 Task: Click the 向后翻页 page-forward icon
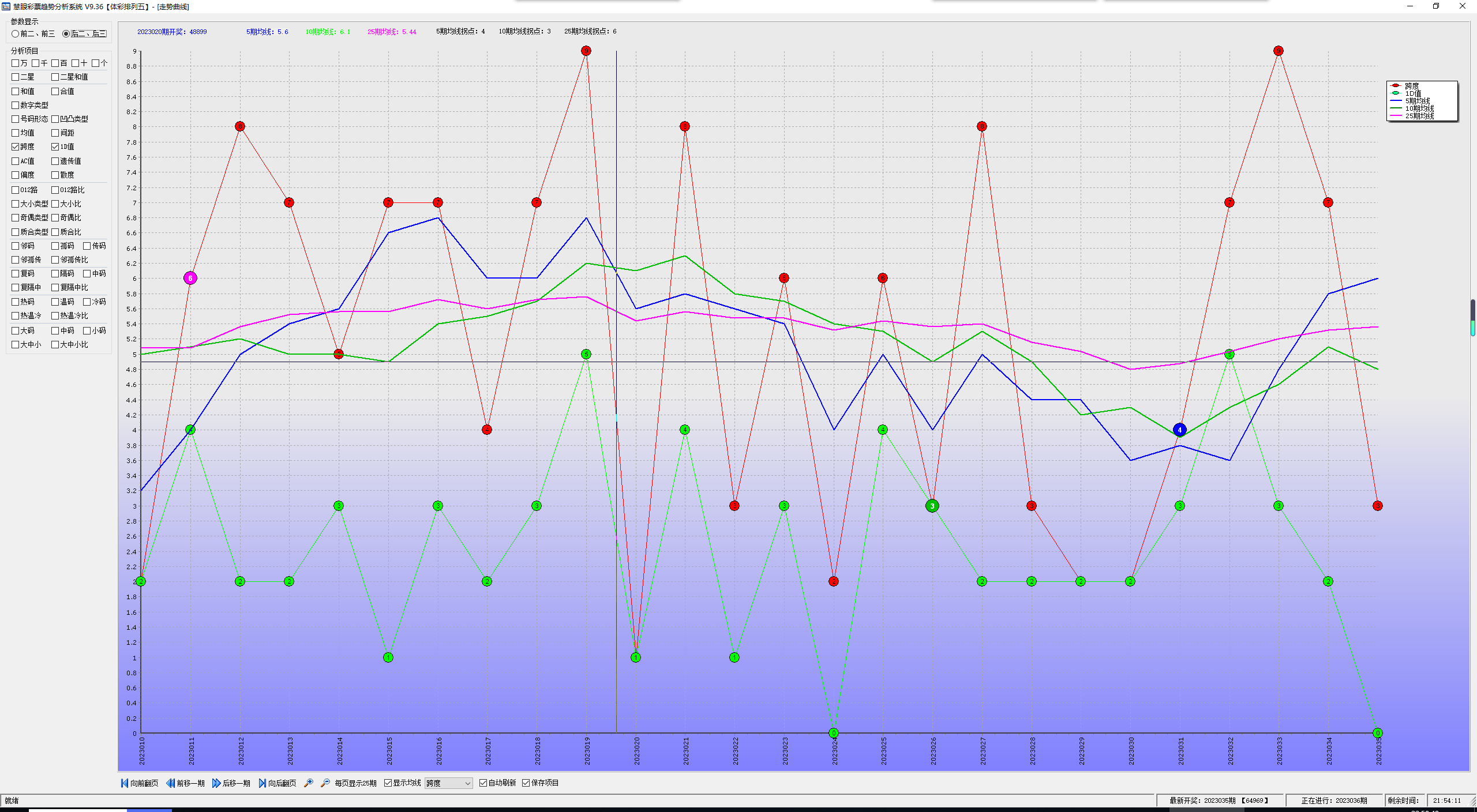[263, 783]
